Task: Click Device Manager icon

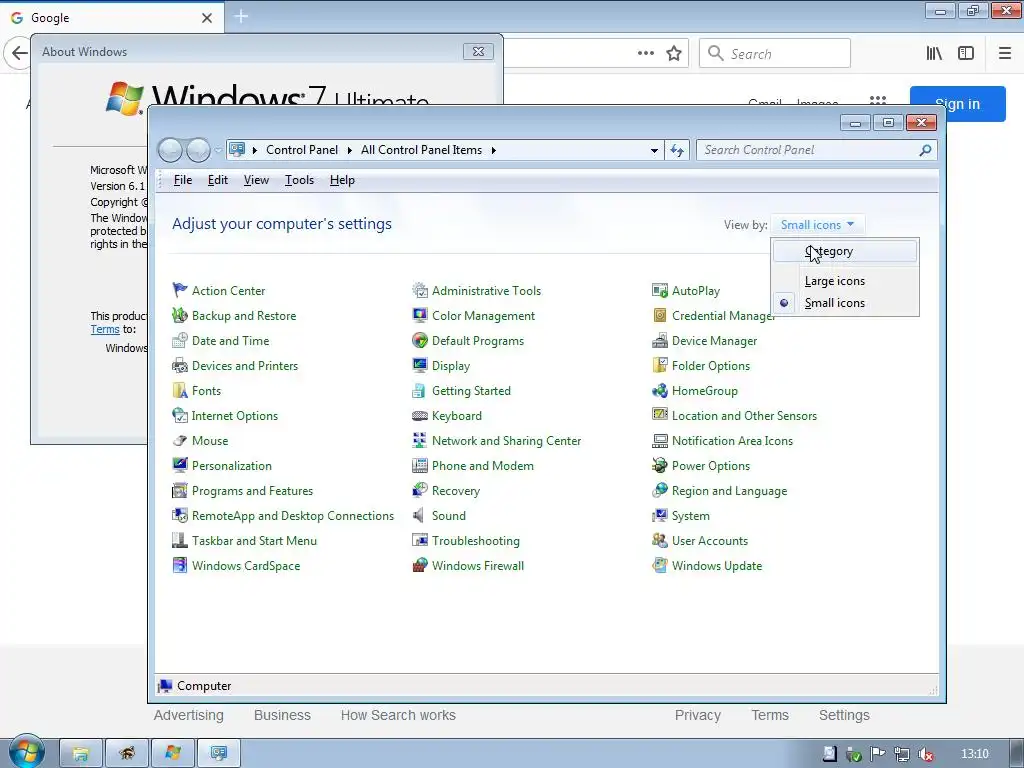Action: coord(660,340)
